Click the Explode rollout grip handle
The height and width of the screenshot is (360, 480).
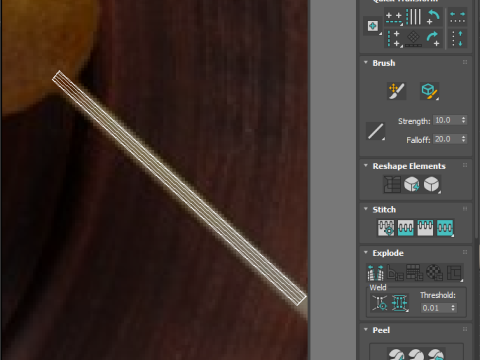point(465,252)
